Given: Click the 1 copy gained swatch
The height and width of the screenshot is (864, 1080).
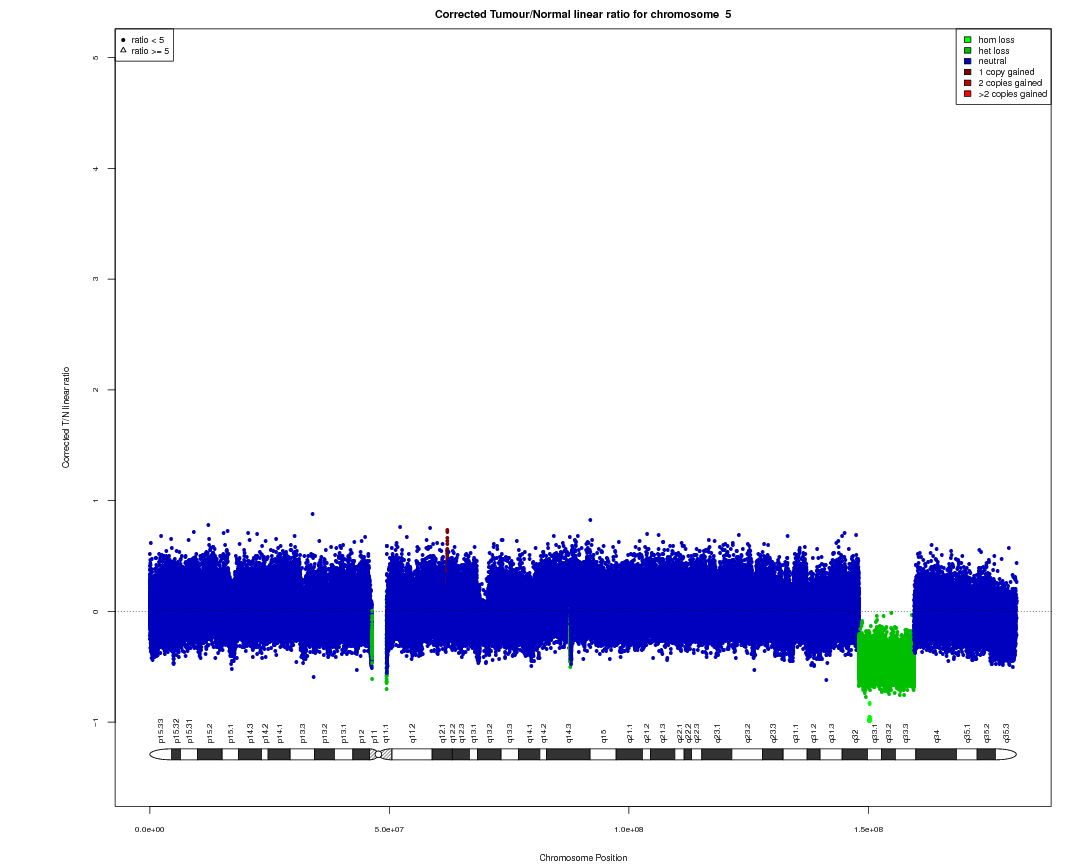Looking at the screenshot, I should click(968, 72).
